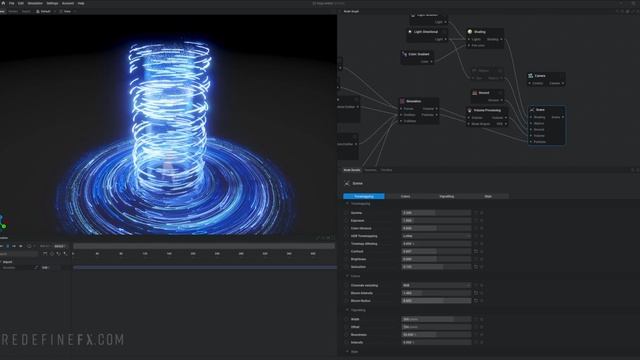Select the Node Details panel tab
The width and height of the screenshot is (640, 360).
(x=351, y=170)
